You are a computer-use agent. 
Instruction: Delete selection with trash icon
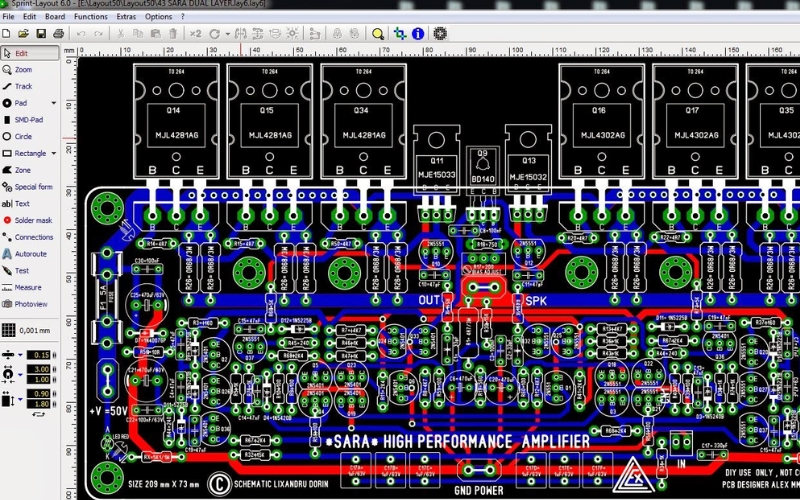point(173,34)
